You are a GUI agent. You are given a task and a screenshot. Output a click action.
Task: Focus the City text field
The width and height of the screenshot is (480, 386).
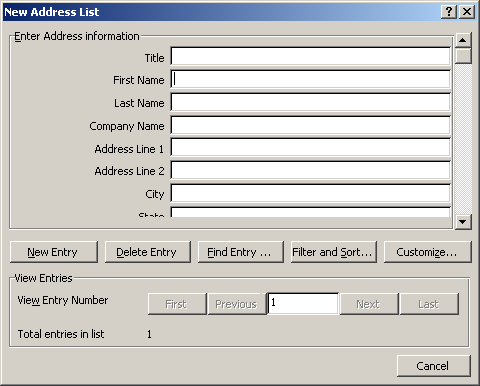(x=310, y=193)
